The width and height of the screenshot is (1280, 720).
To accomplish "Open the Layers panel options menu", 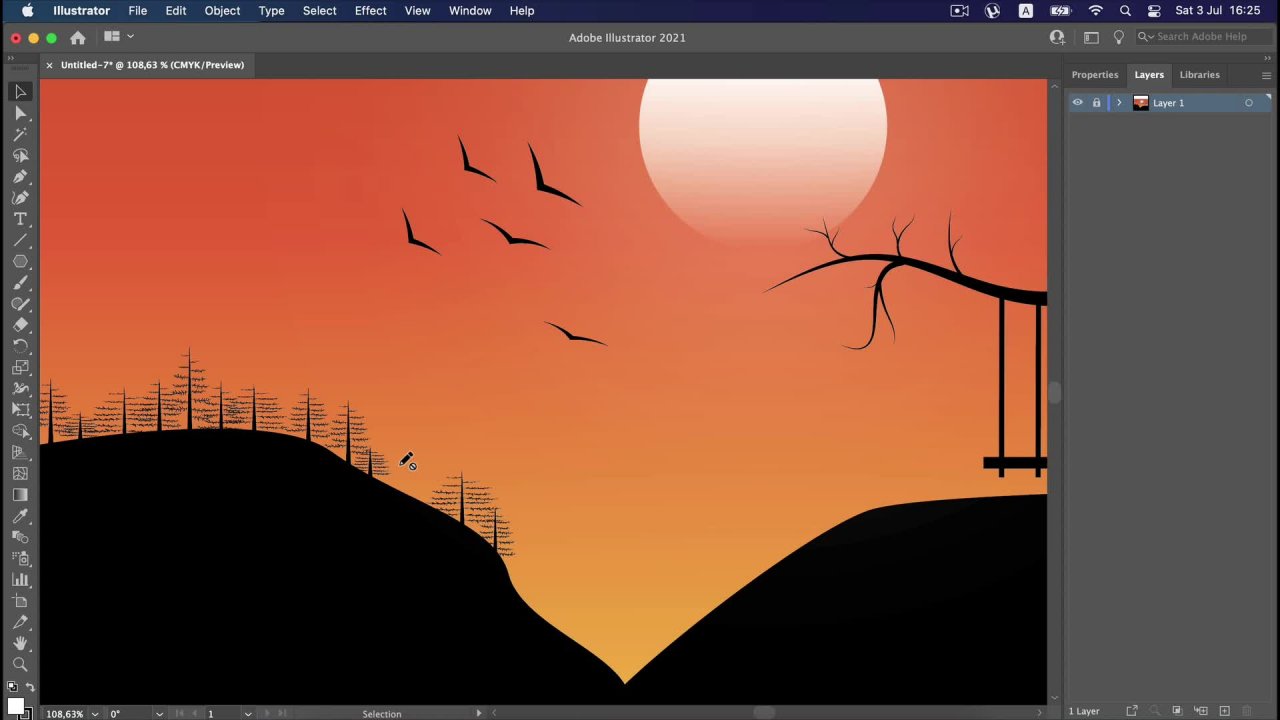I will (x=1266, y=75).
